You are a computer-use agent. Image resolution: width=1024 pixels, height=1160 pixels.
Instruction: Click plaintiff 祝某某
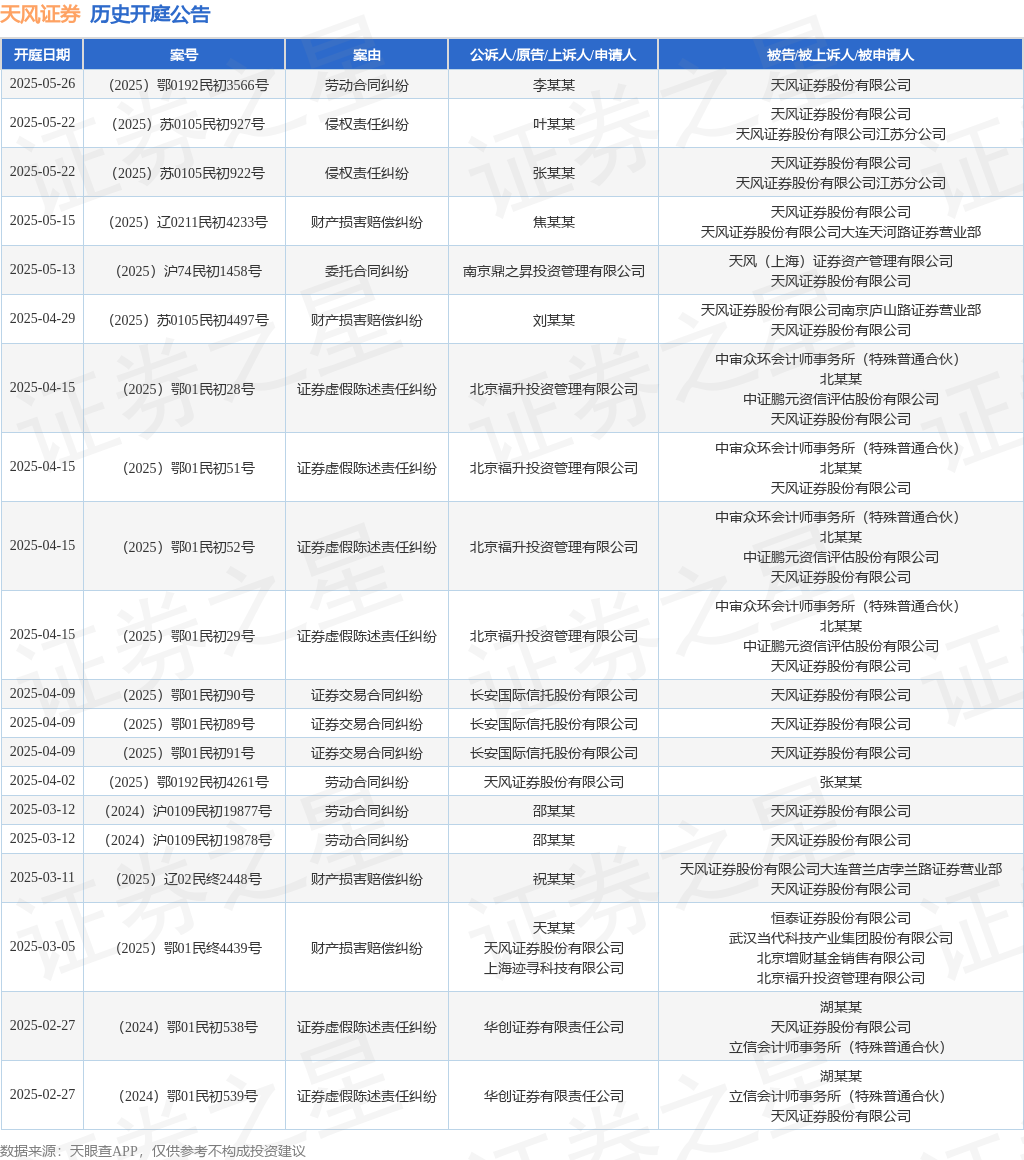tap(553, 879)
